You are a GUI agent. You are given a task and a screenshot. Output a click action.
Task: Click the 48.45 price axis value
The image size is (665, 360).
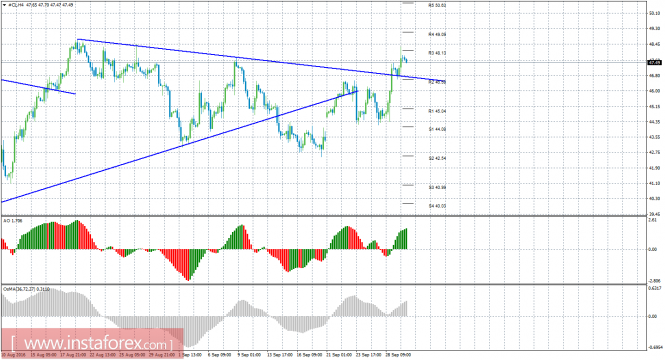point(654,44)
